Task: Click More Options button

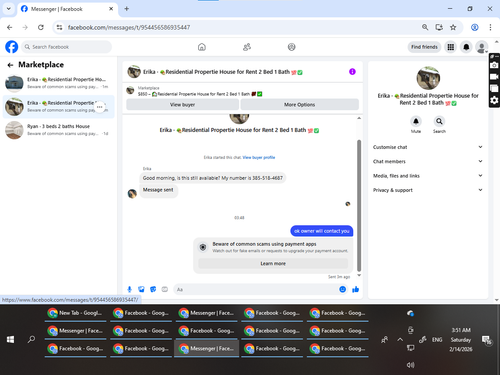Action: tap(299, 105)
